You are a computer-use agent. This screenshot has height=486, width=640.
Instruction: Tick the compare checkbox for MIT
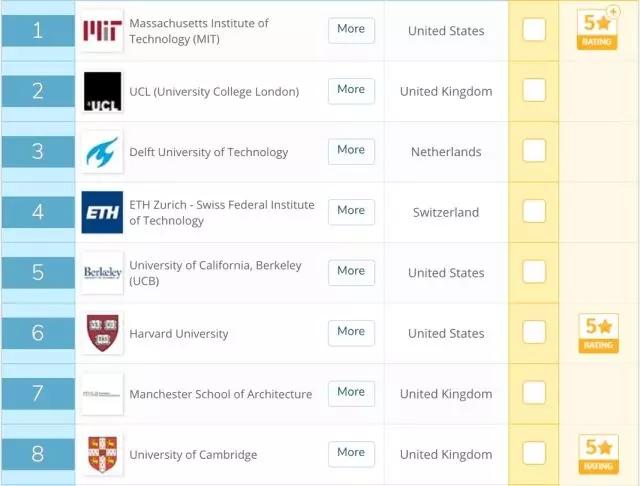(x=534, y=30)
